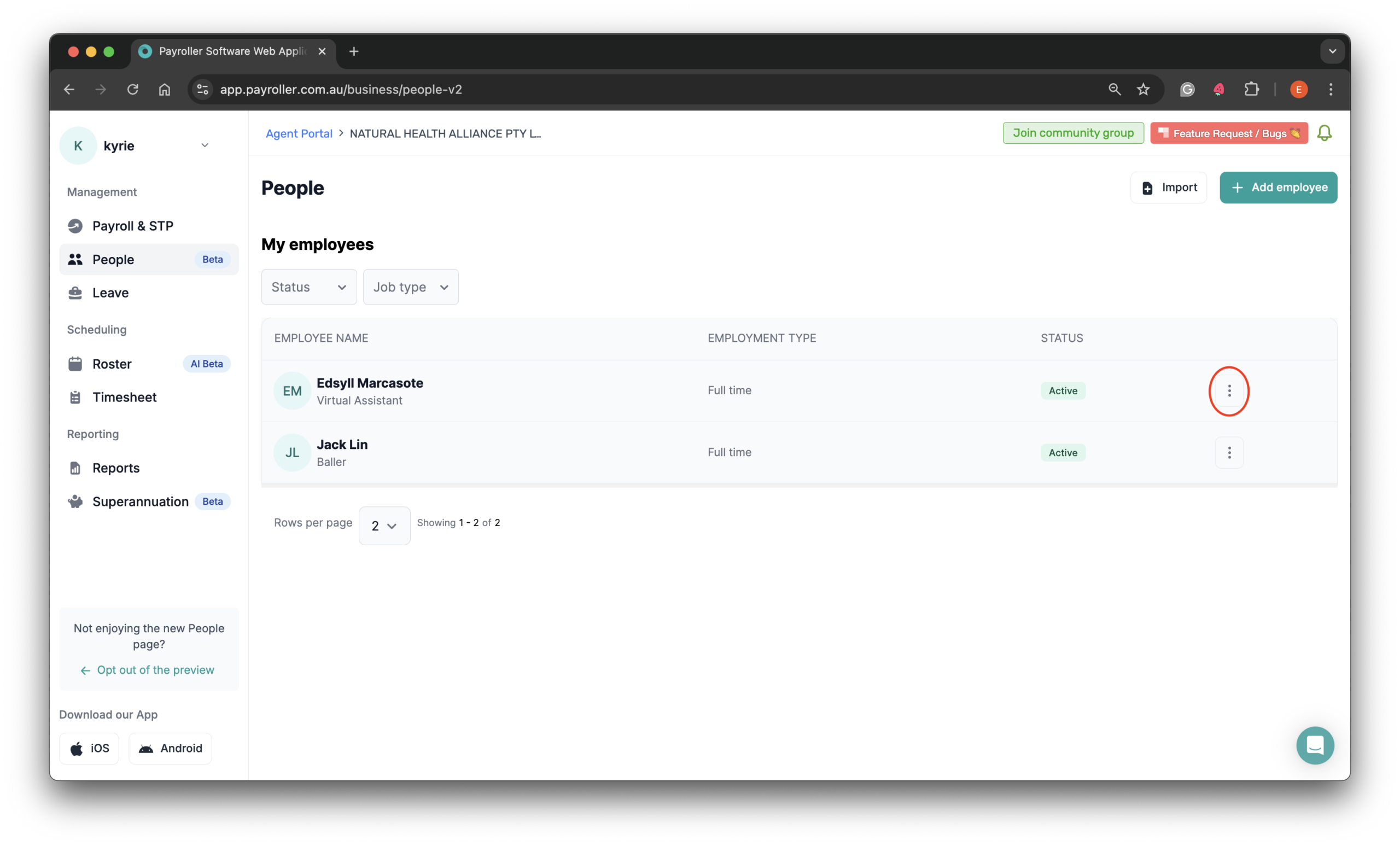
Task: Open Jack Lin's row actions menu
Action: click(1229, 452)
